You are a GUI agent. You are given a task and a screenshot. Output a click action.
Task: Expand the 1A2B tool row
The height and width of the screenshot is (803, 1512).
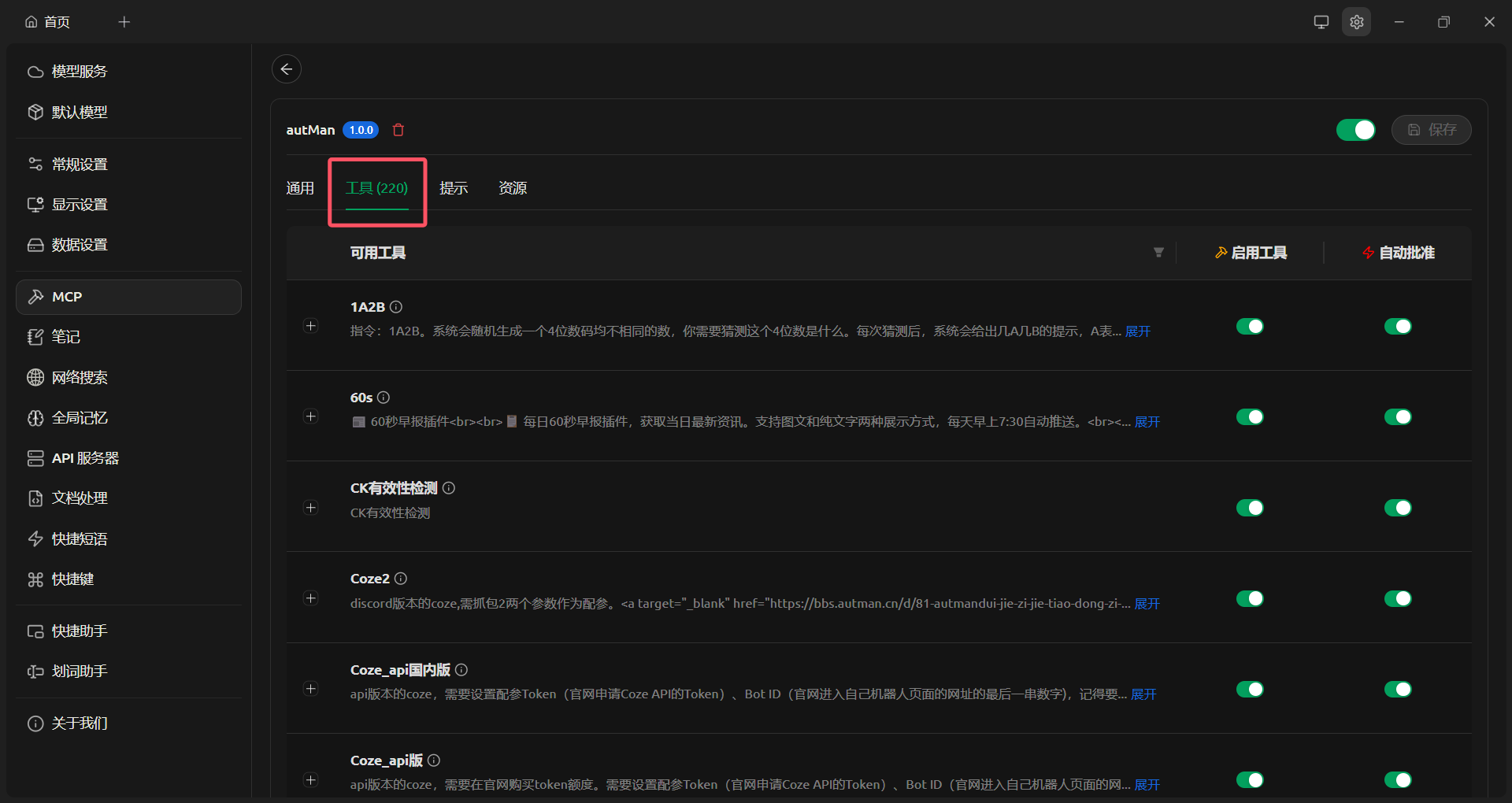pyautogui.click(x=311, y=326)
